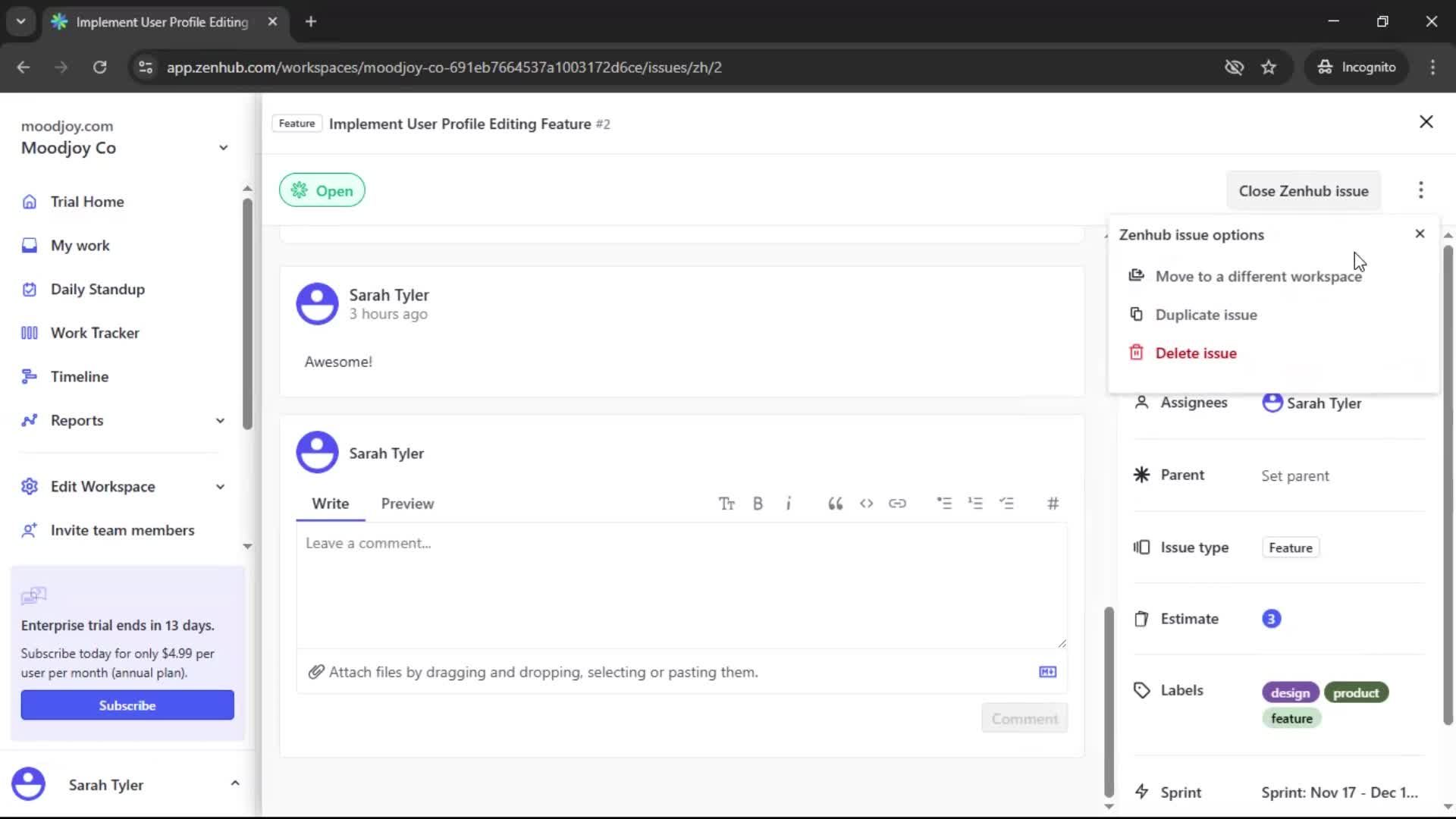Insert a hyperlink using the link icon
This screenshot has height=819, width=1456.
click(898, 503)
